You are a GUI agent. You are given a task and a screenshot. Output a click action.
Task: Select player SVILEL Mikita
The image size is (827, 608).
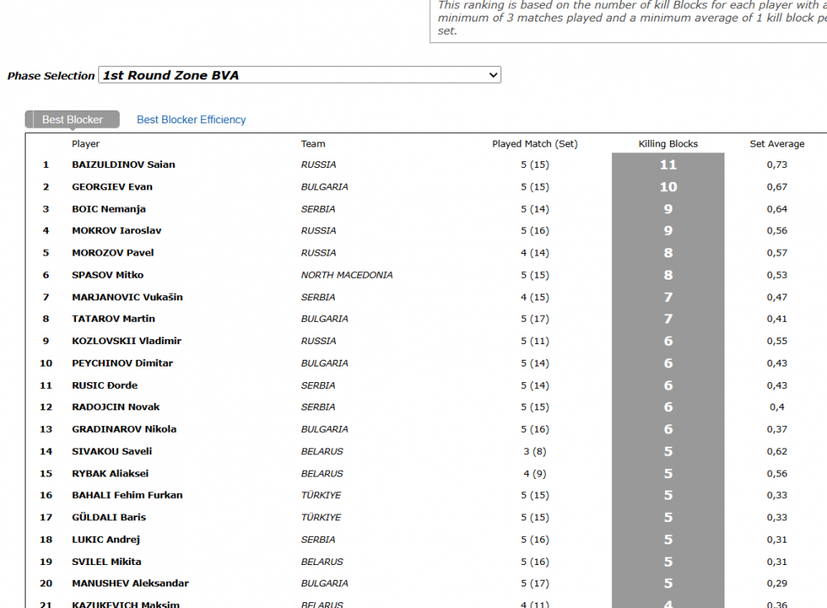click(107, 561)
